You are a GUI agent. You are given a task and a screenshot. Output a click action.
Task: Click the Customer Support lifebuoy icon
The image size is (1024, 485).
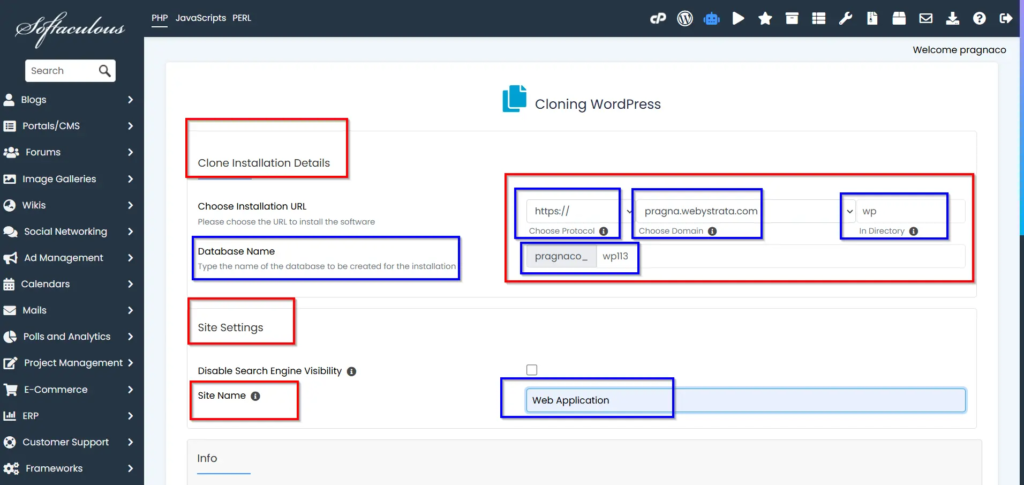pyautogui.click(x=9, y=442)
